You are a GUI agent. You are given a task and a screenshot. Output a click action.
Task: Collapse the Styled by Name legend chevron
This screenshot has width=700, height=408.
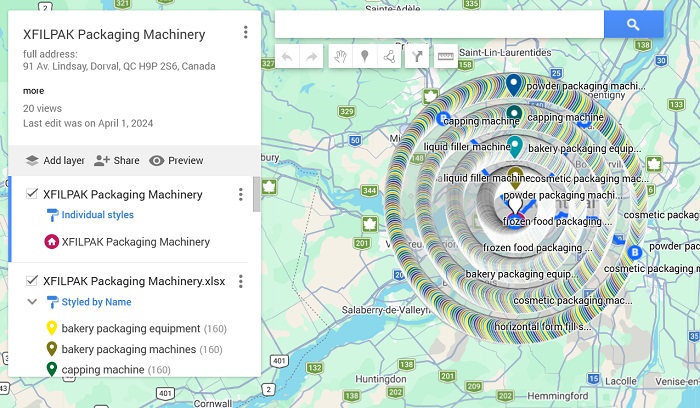[32, 302]
